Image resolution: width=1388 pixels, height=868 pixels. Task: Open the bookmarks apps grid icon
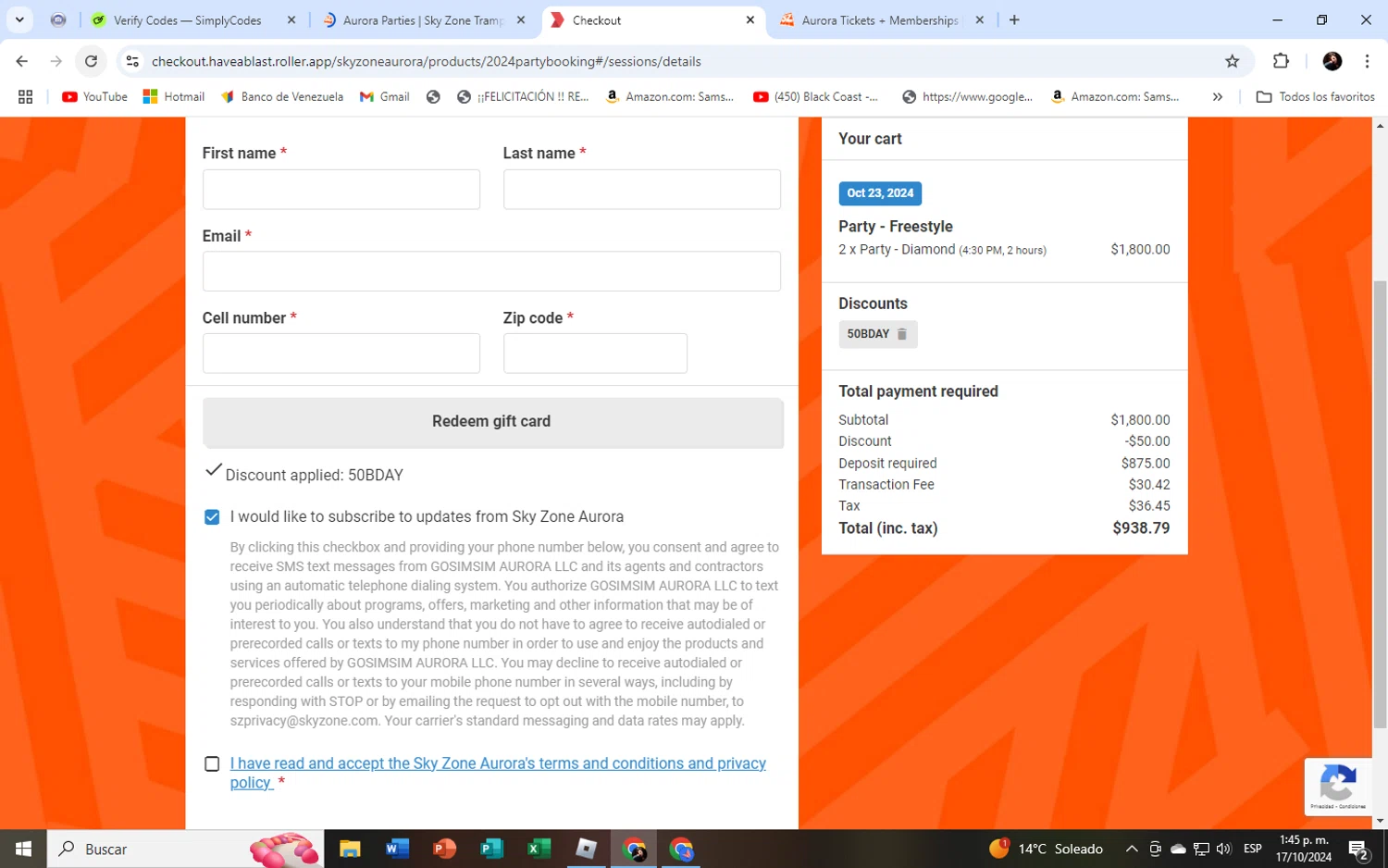point(25,96)
